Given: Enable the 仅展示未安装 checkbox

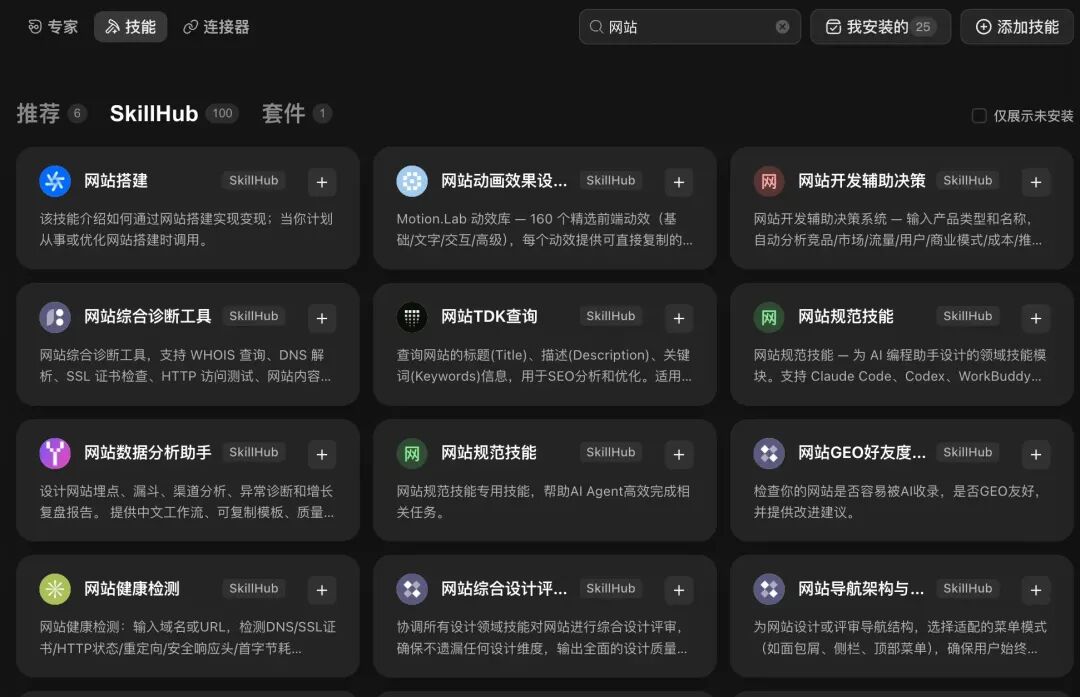Looking at the screenshot, I should 979,116.
